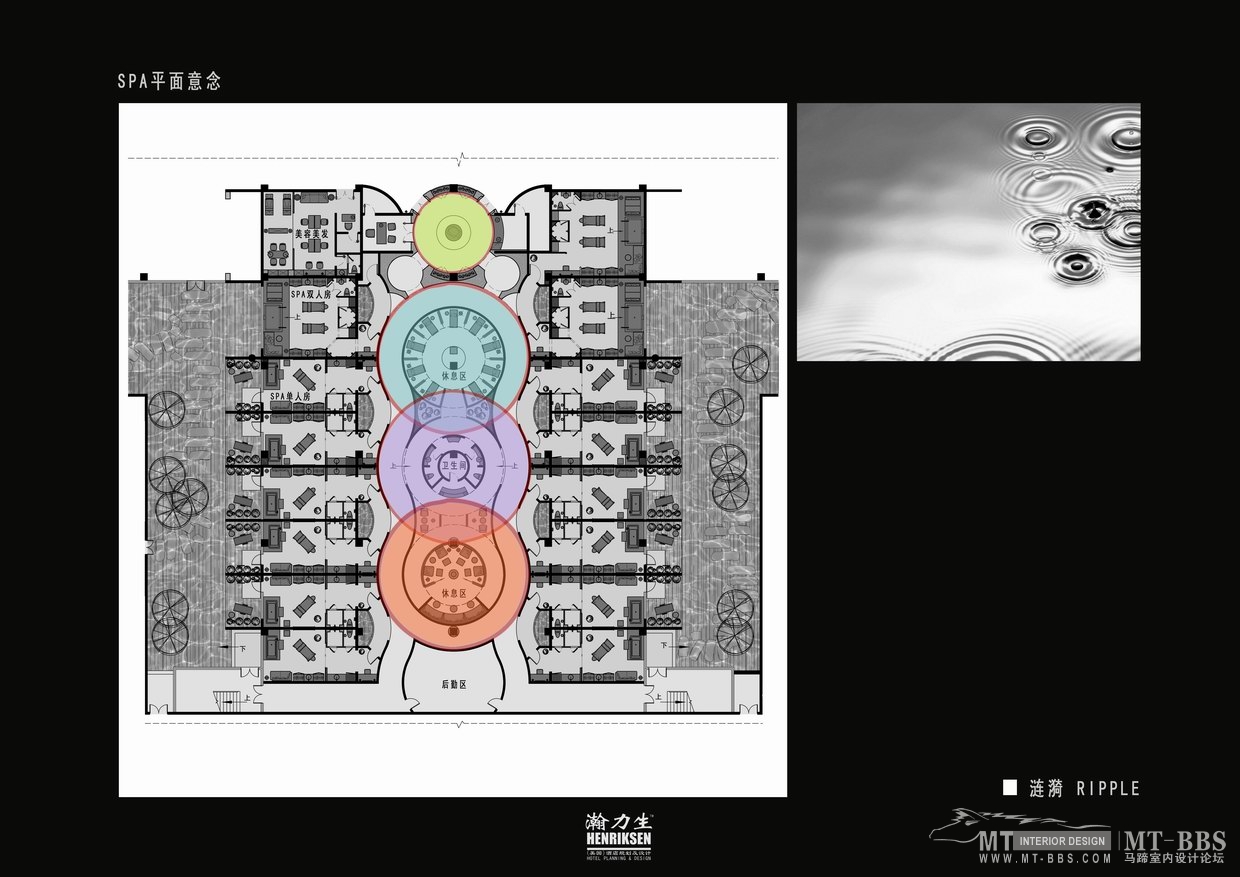Click the 美容美发 room label
1240x877 pixels.
coord(311,235)
